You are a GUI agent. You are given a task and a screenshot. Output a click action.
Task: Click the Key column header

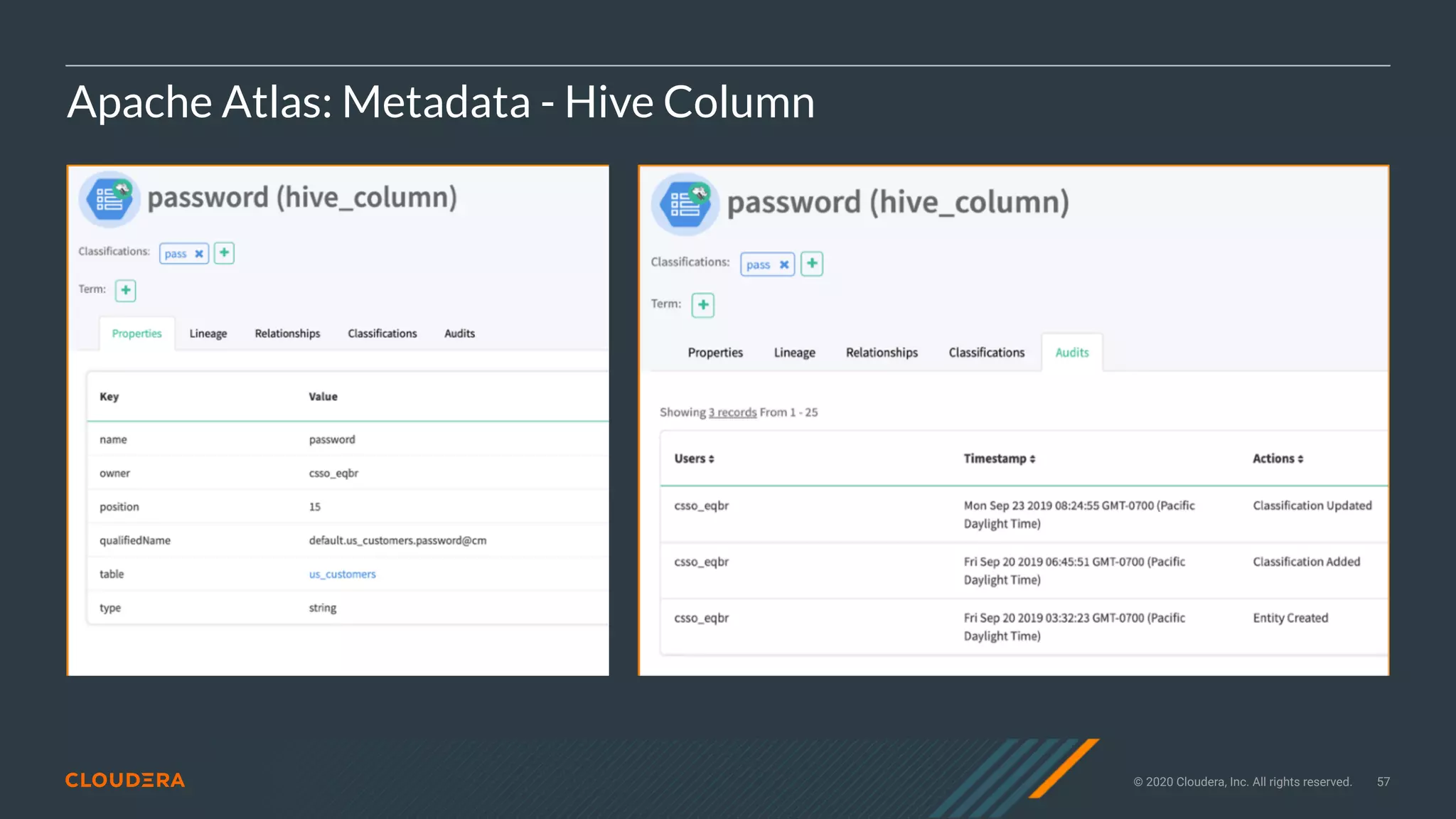point(109,397)
